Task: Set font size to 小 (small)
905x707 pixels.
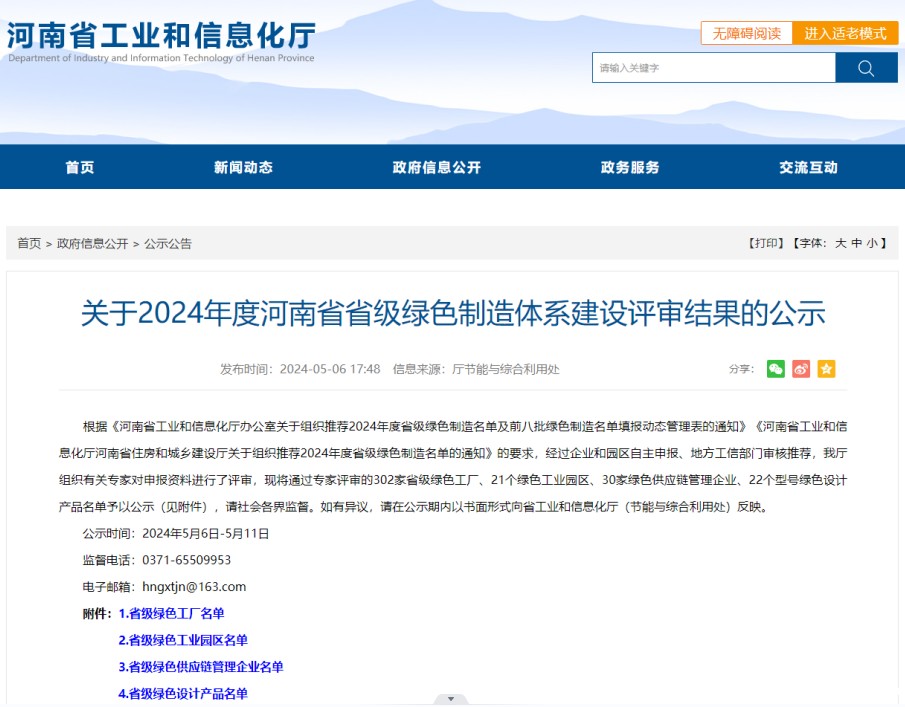Action: pos(872,243)
